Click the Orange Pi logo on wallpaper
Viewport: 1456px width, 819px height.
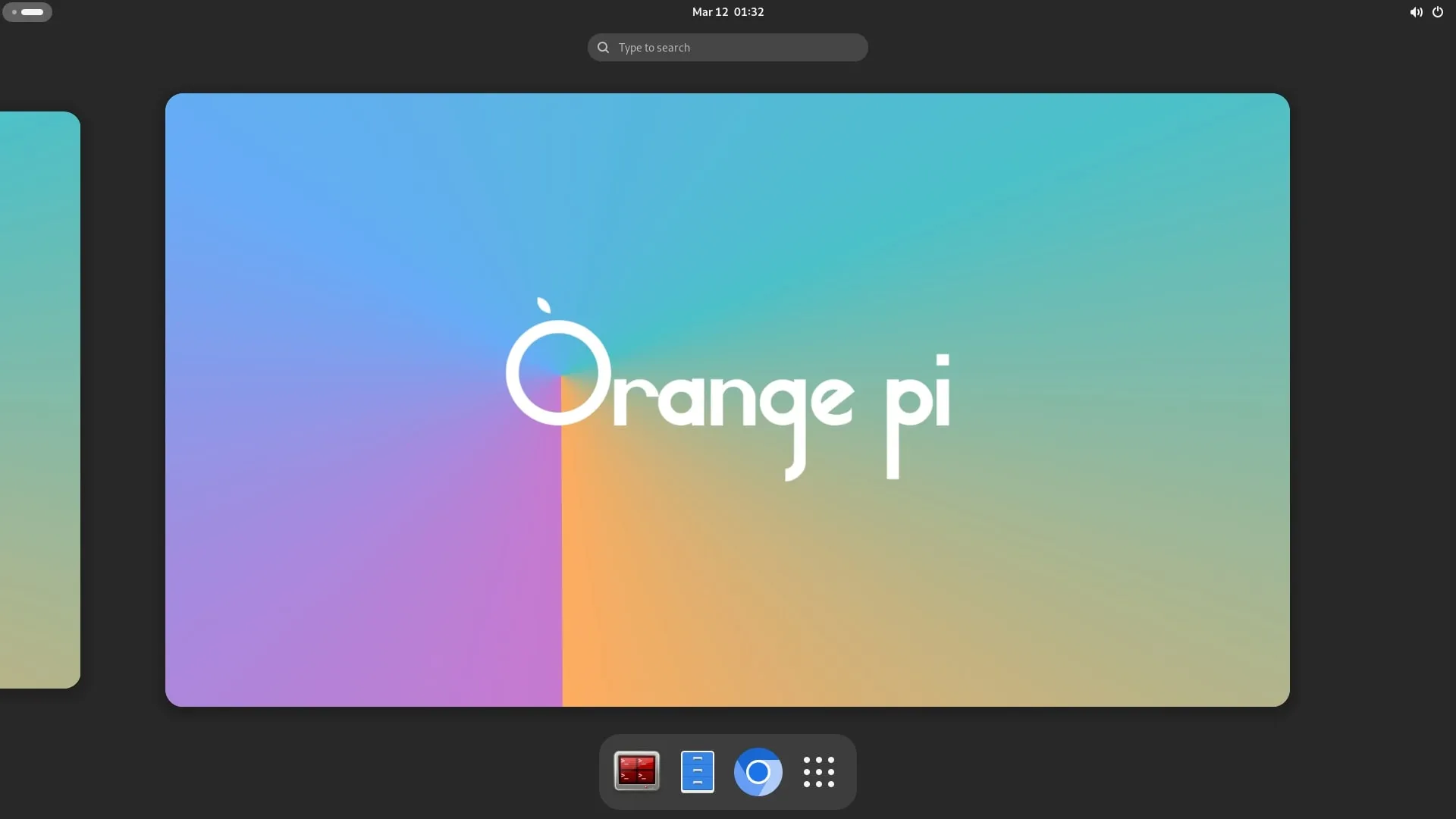(x=726, y=391)
